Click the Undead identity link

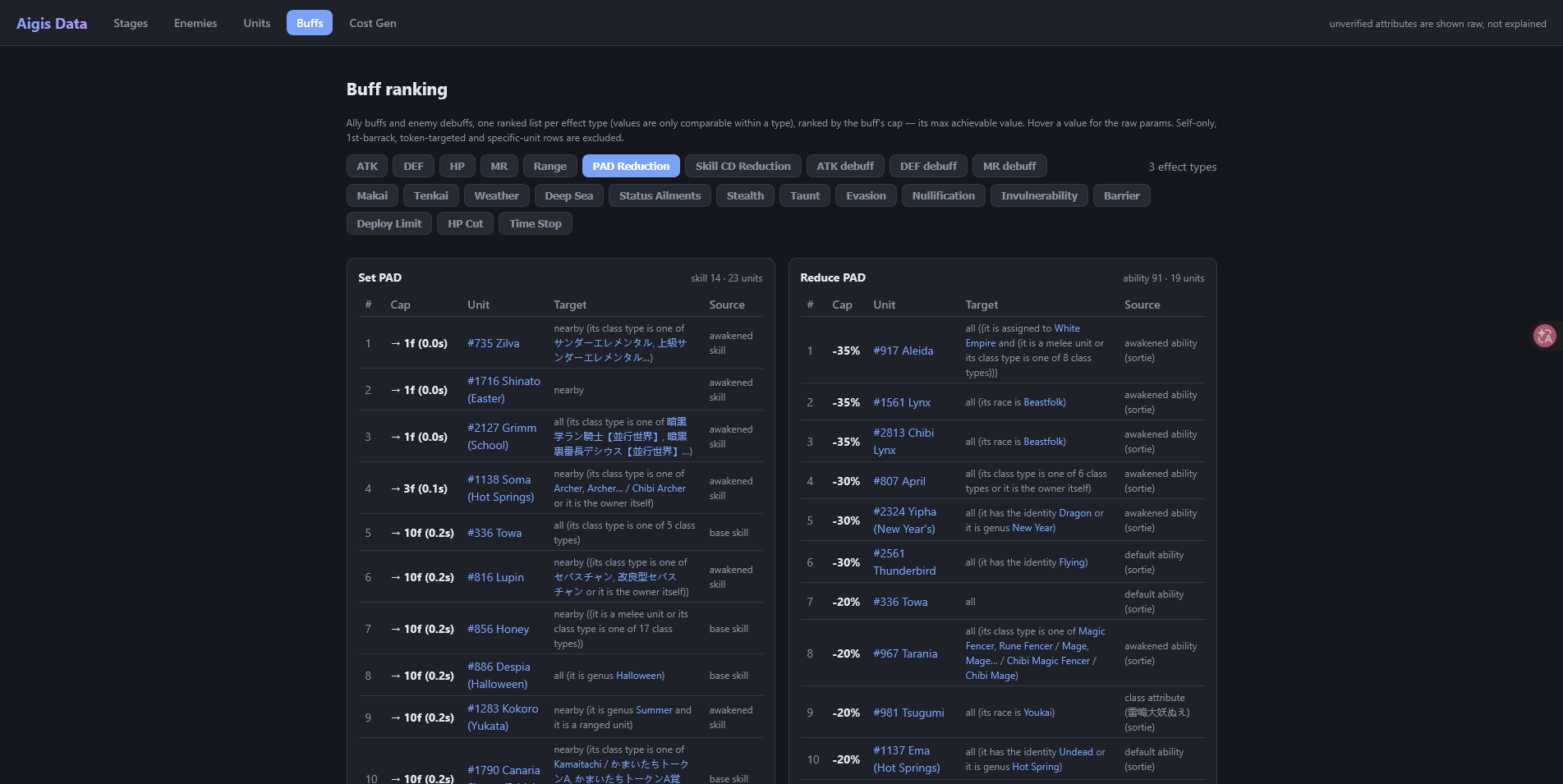[x=1076, y=752]
